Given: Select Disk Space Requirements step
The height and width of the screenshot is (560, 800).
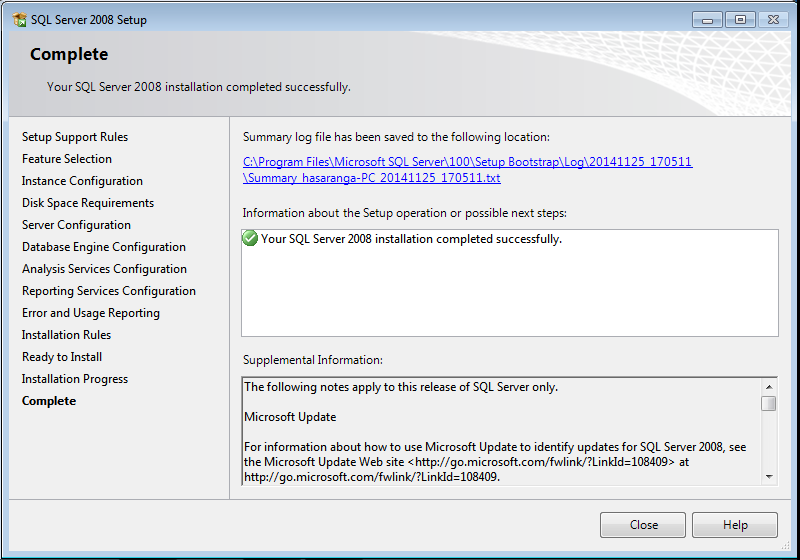Looking at the screenshot, I should pos(88,202).
